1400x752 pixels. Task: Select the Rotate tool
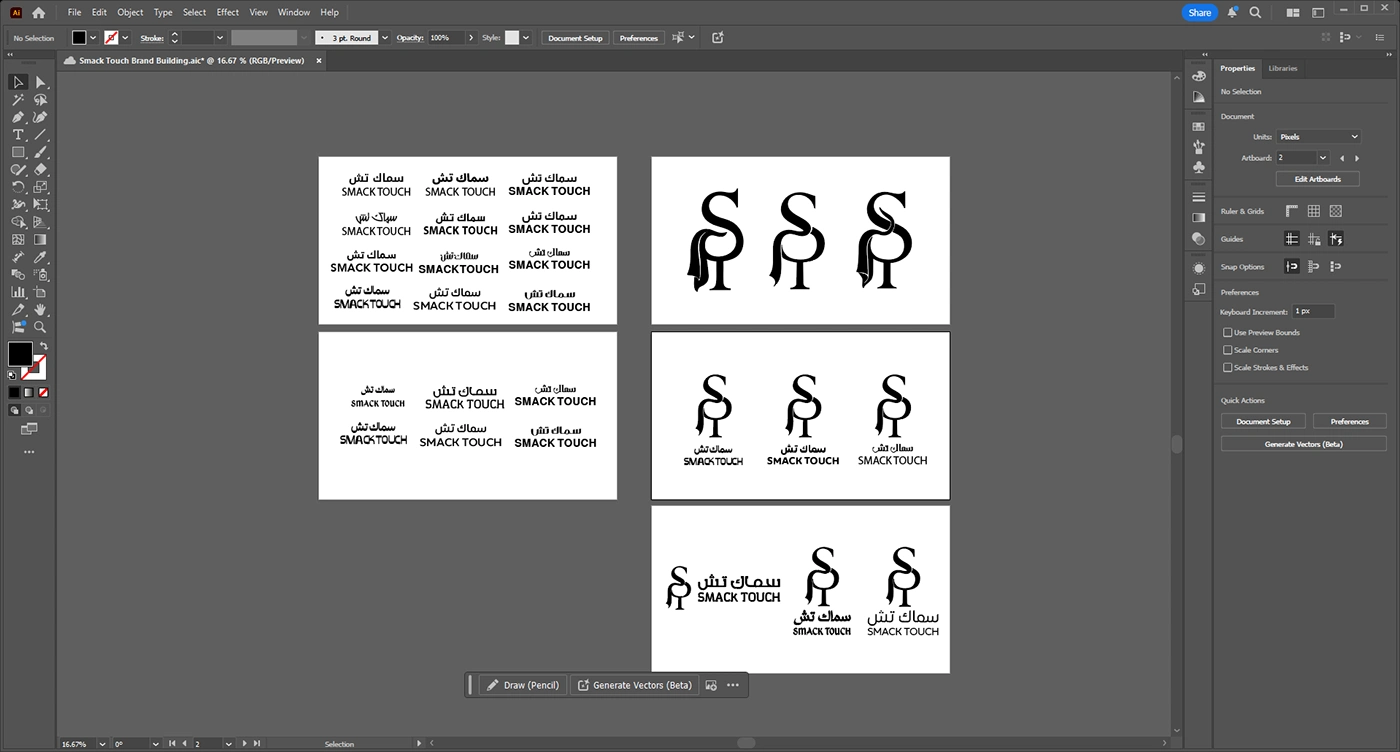point(18,187)
